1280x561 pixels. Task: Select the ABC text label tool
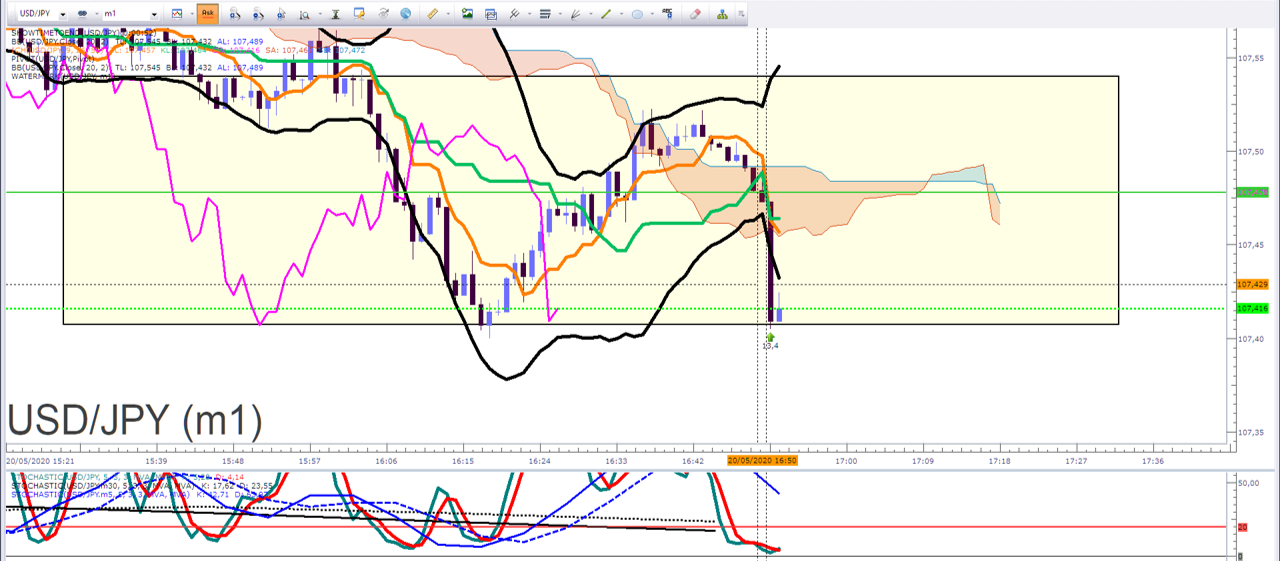pos(667,14)
